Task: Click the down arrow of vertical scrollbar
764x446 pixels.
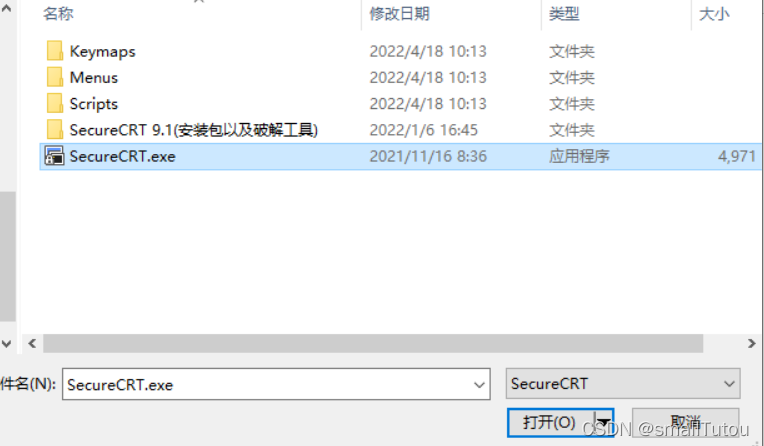Action: coord(7,344)
